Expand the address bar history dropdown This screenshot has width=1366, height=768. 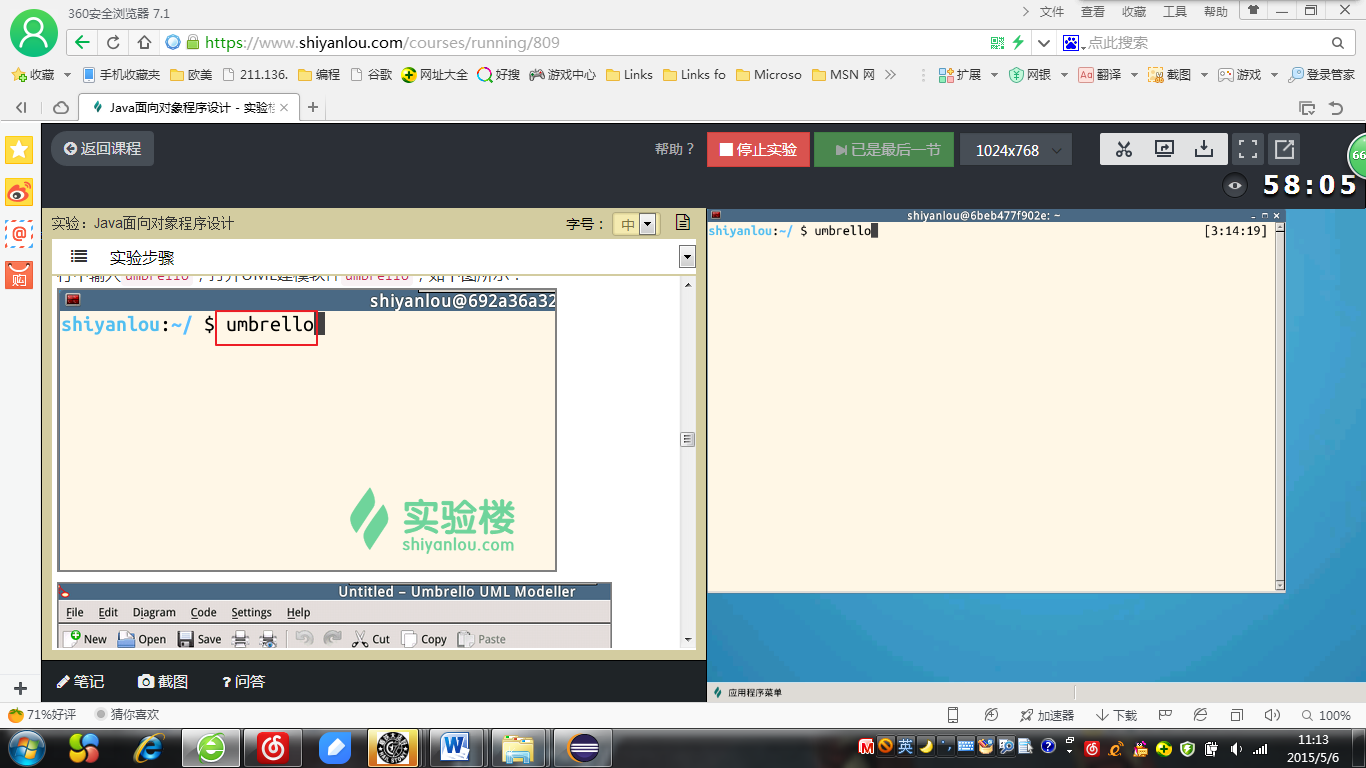point(1044,43)
